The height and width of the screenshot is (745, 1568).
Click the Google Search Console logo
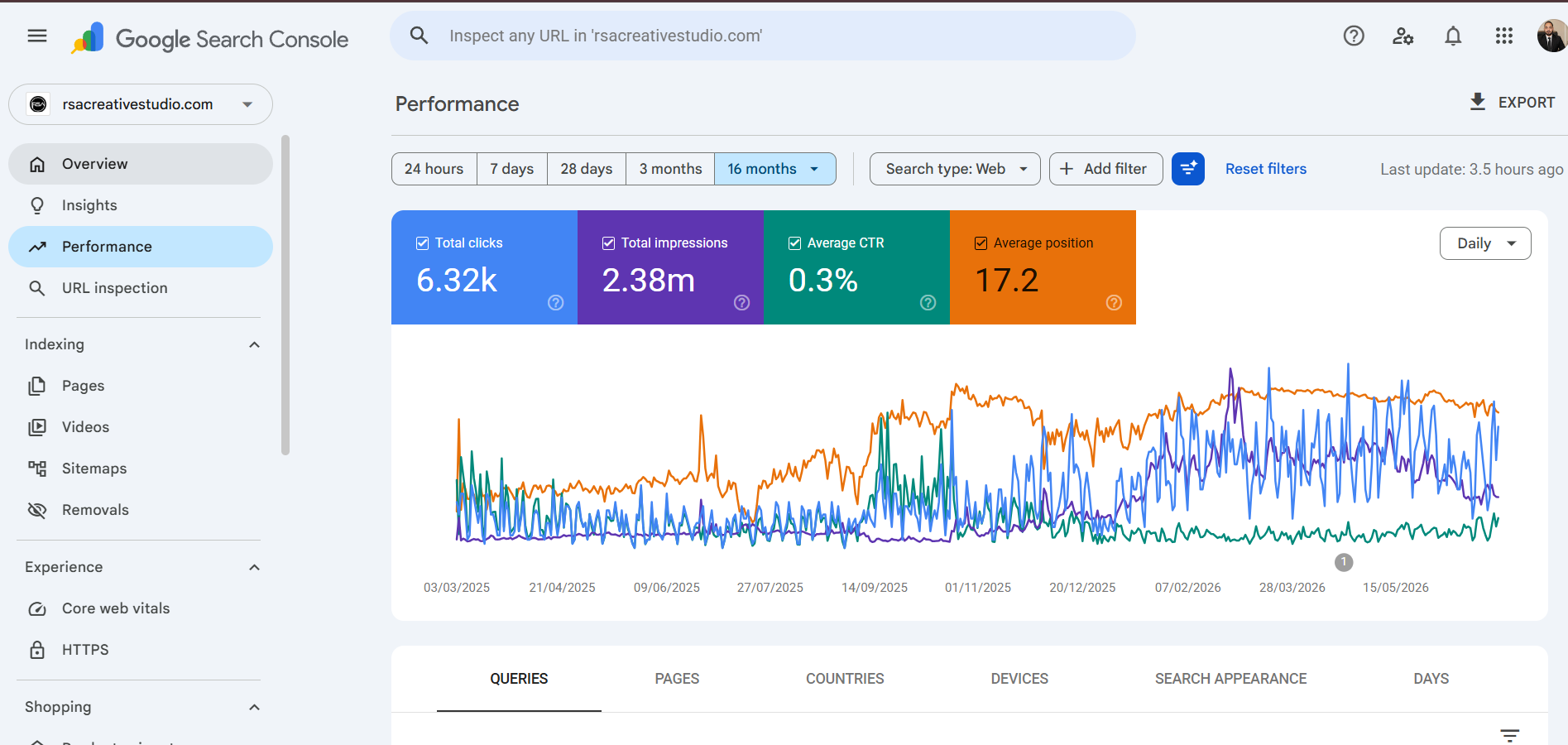[x=209, y=38]
